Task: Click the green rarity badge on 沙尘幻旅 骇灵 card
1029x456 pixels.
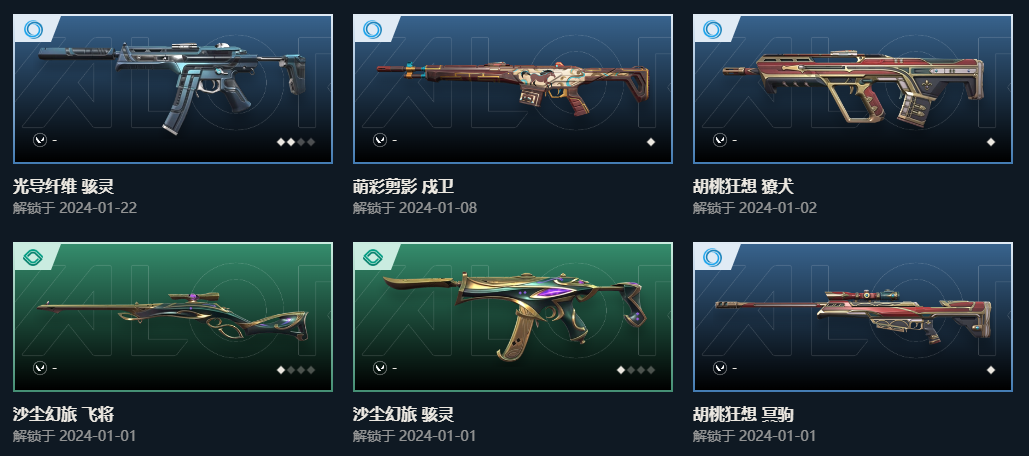Action: (x=373, y=257)
